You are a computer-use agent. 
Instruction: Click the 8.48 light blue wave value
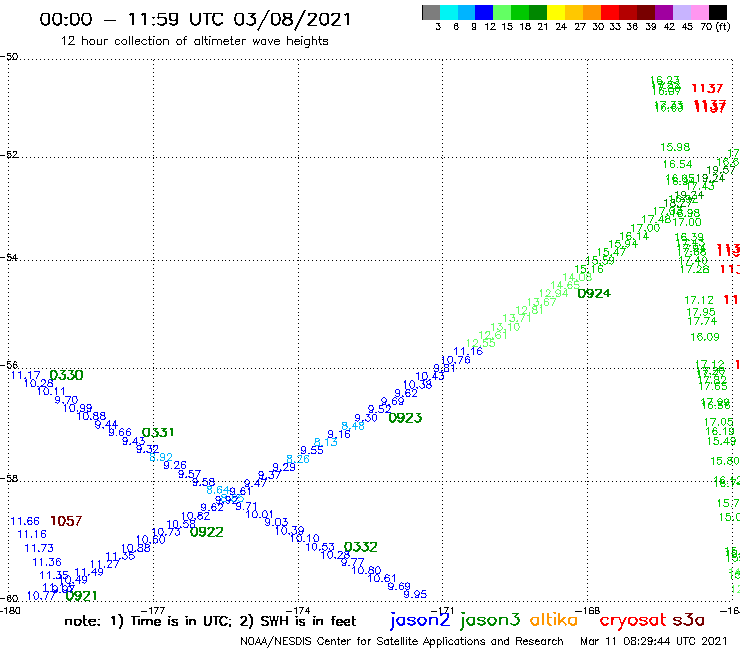coord(353,426)
